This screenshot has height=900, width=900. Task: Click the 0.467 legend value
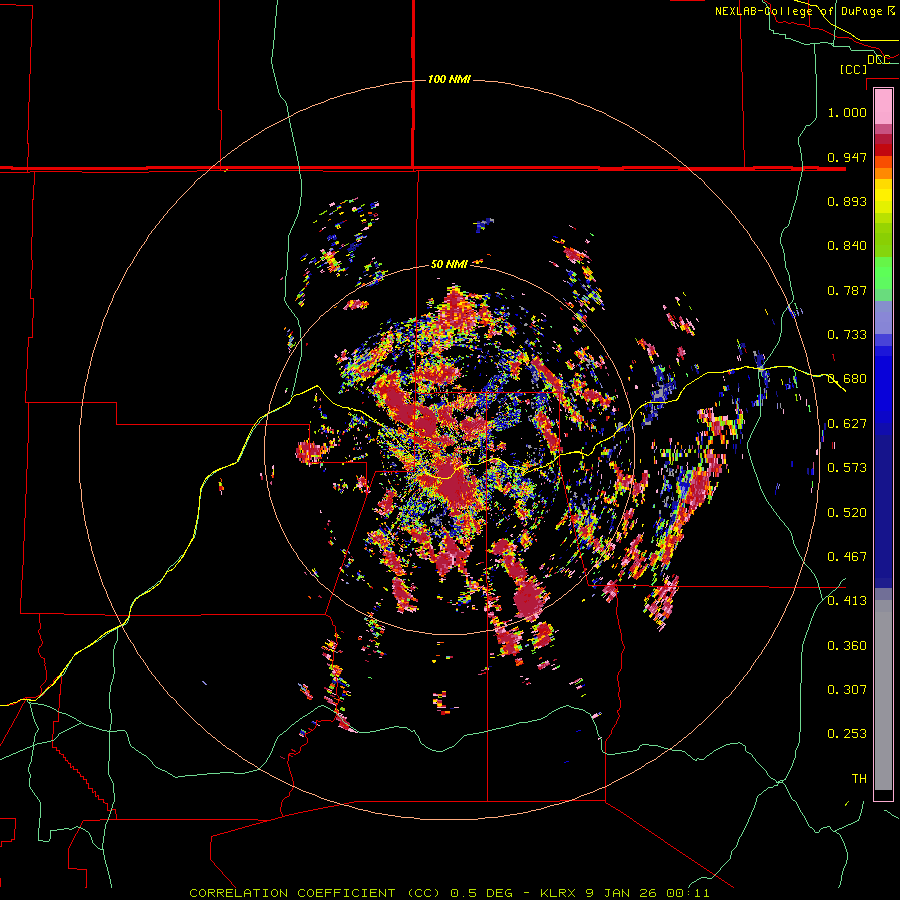pos(847,557)
